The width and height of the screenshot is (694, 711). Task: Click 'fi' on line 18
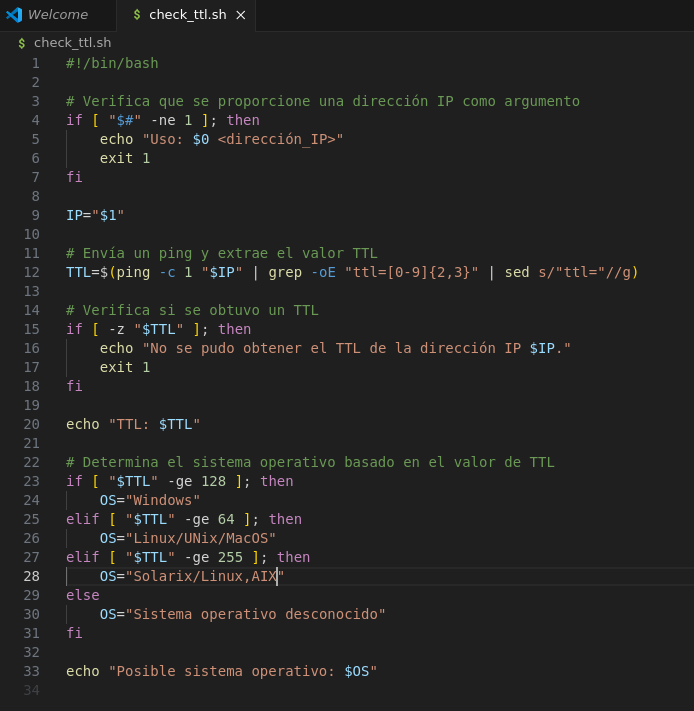pos(74,386)
